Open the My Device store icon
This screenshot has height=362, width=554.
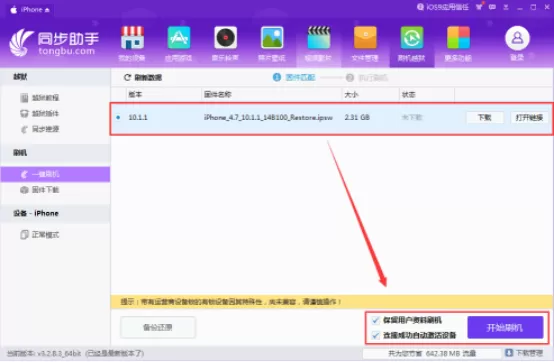click(132, 38)
